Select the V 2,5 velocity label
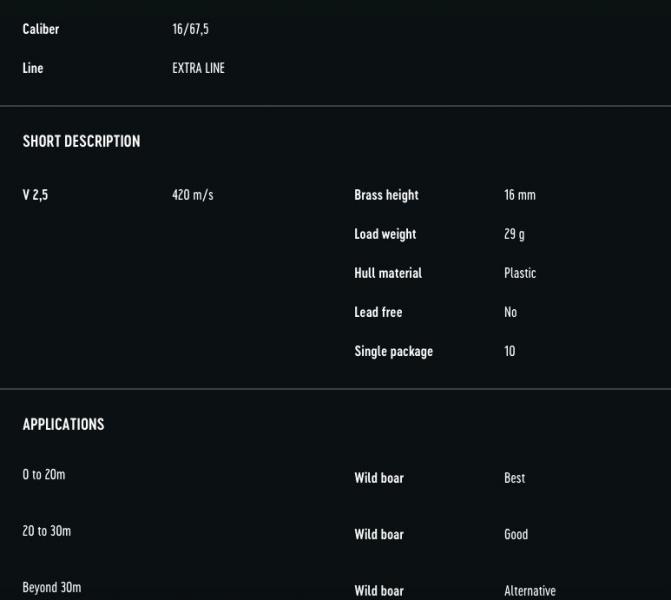Image resolution: width=671 pixels, height=600 pixels. (x=35, y=195)
